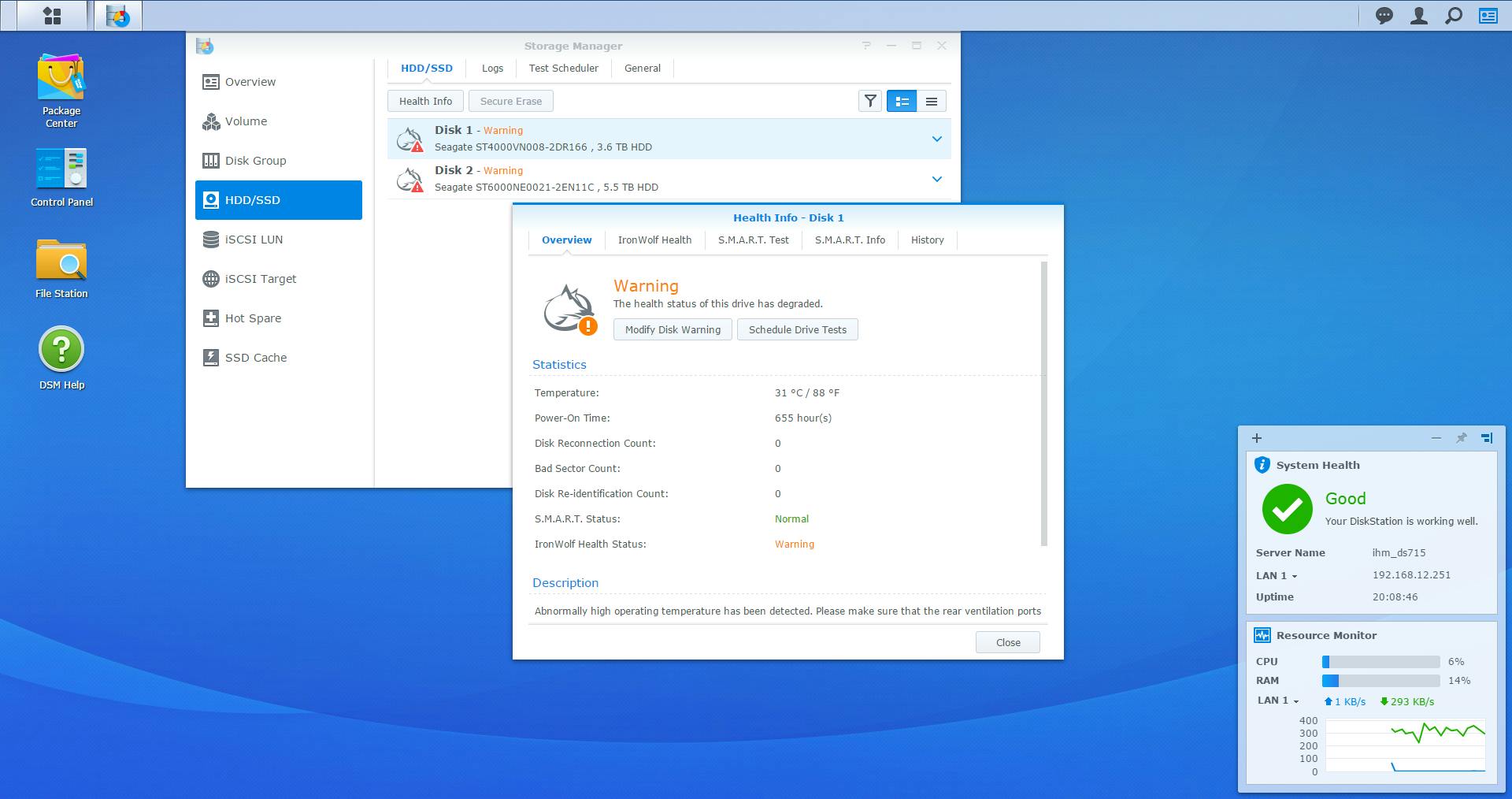Click the Power-On Time 655 hour(s) value
Image resolution: width=1512 pixels, height=799 pixels.
coord(803,418)
